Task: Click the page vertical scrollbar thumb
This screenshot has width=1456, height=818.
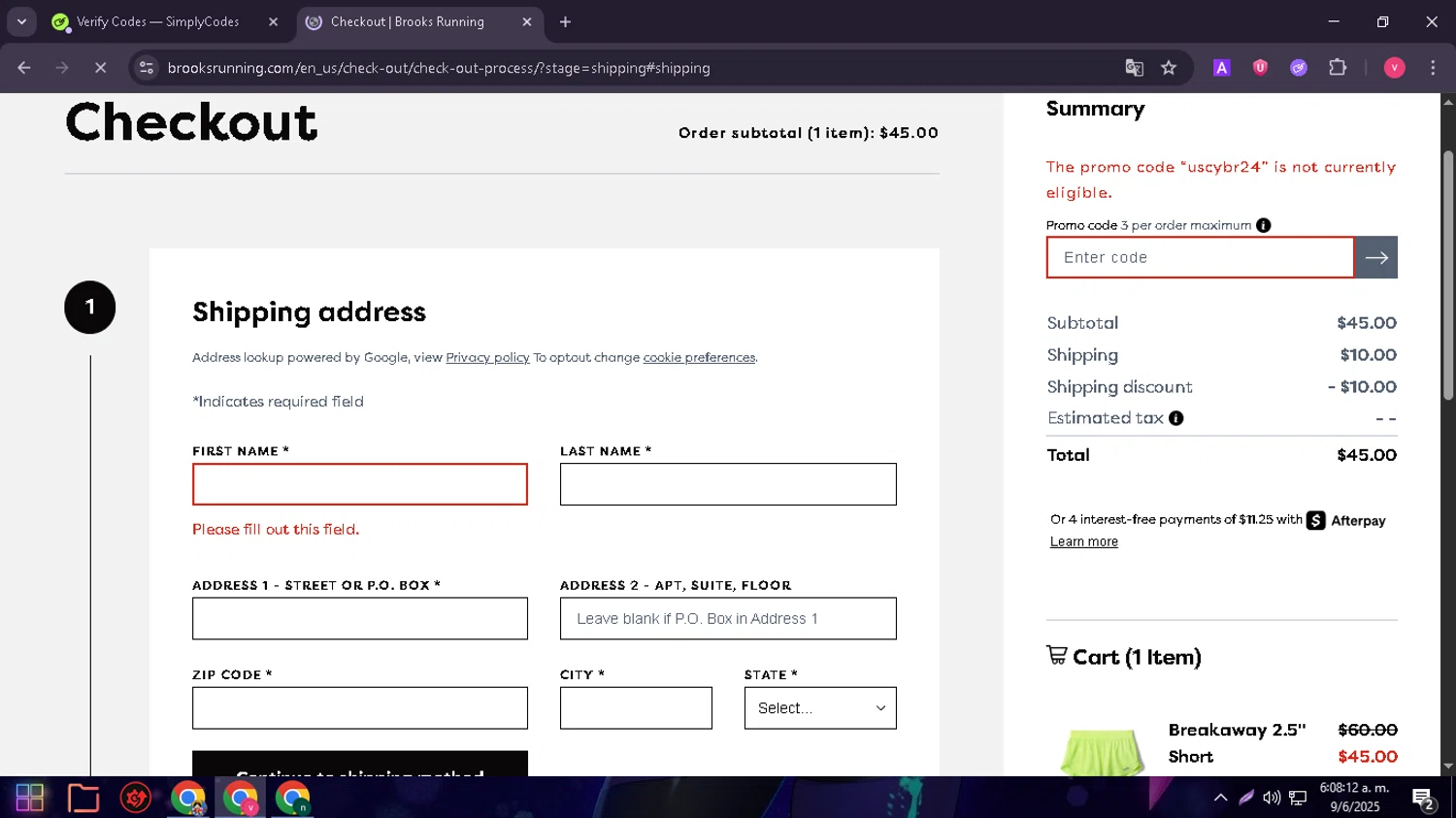Action: coord(1448,275)
